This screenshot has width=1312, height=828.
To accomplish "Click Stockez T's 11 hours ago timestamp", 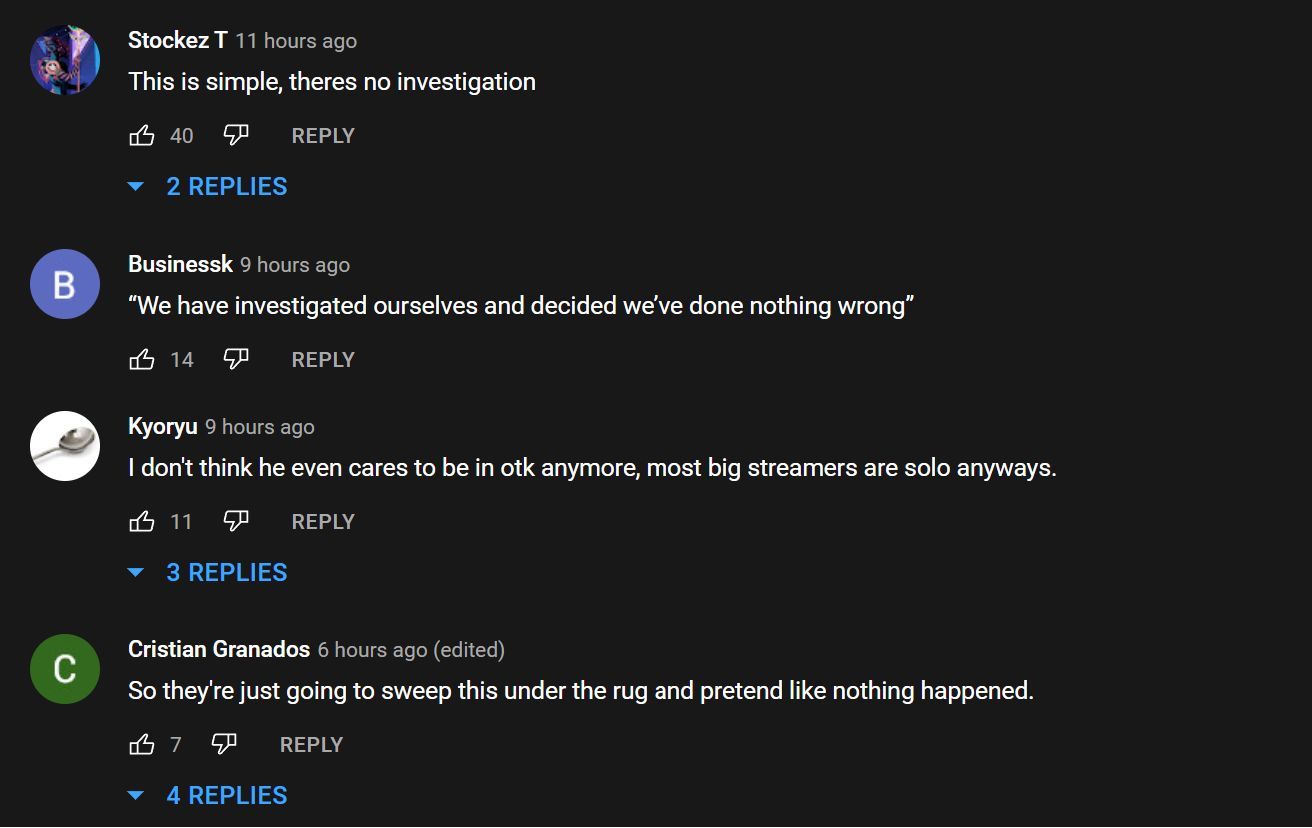I will [296, 41].
